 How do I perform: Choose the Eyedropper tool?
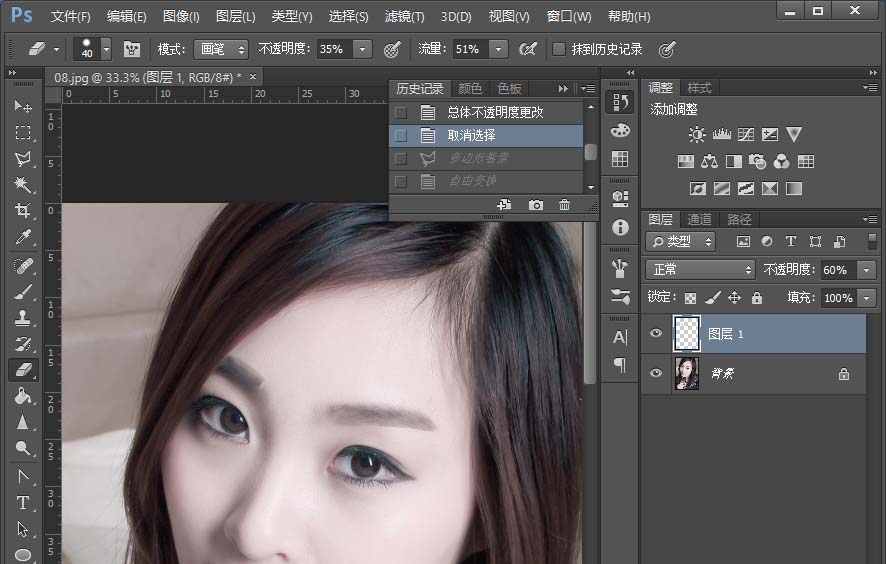coord(22,237)
